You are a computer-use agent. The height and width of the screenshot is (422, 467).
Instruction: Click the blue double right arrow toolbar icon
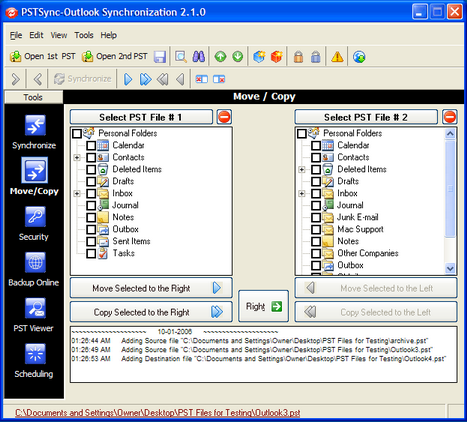(146, 79)
